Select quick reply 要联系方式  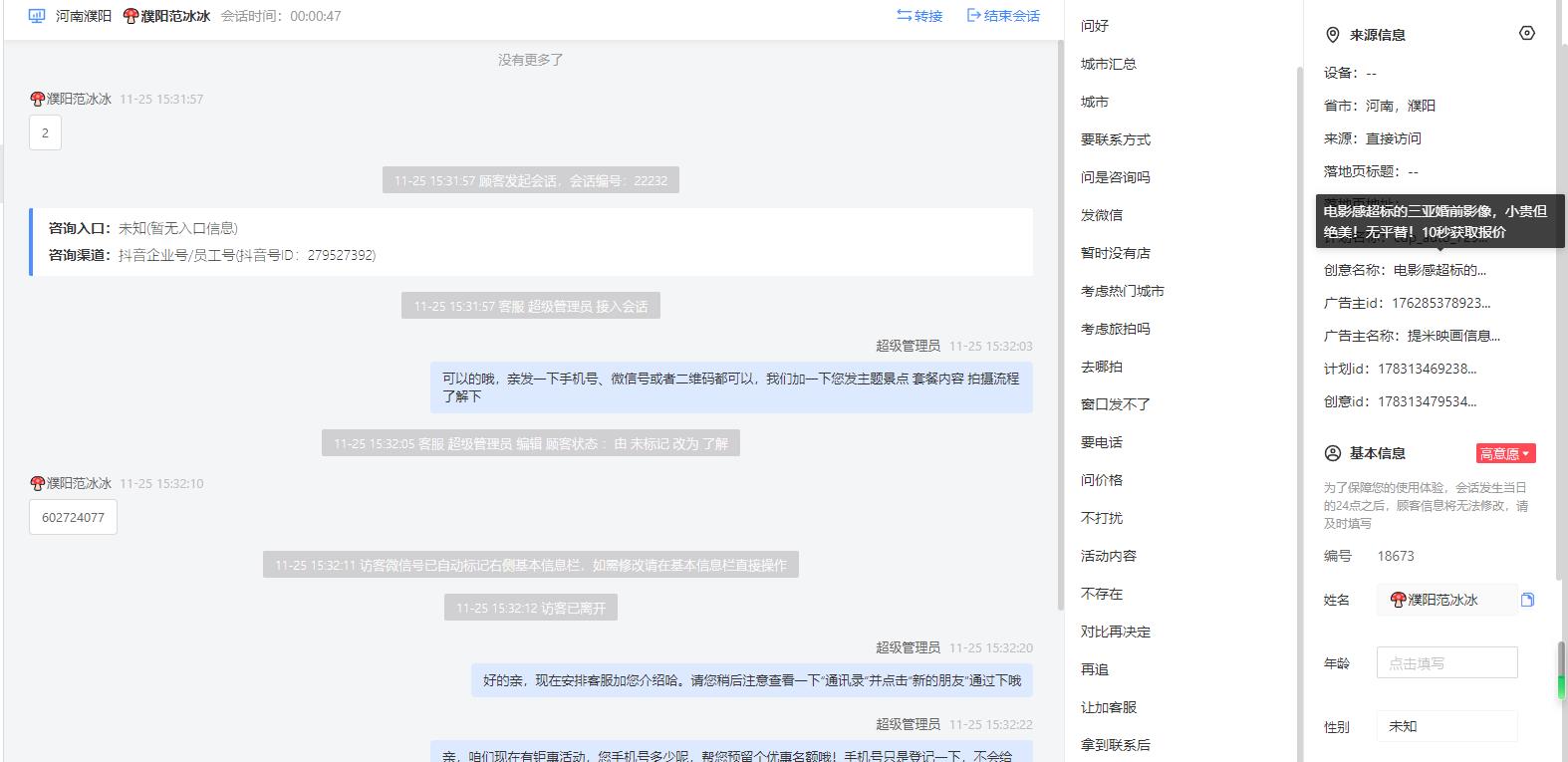pyautogui.click(x=1116, y=139)
